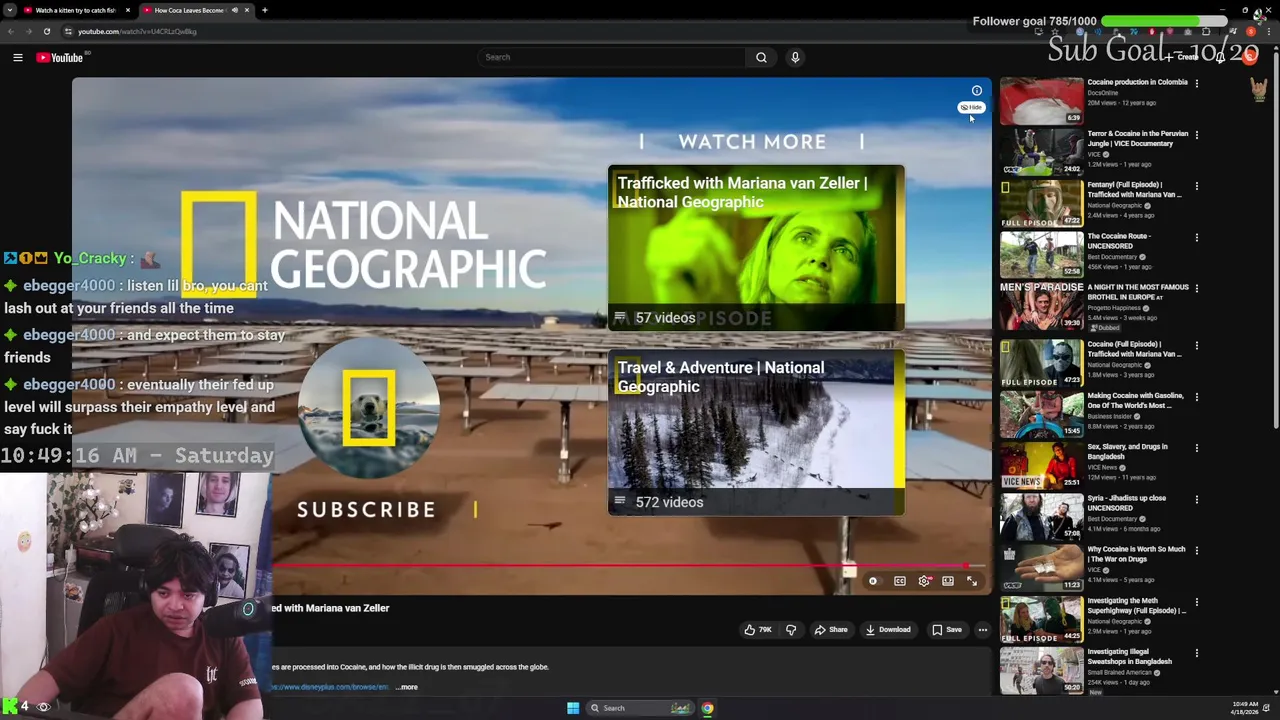Open 'Fentanyl (Full Episode)' video title
This screenshot has width=1280, height=720.
pos(1135,189)
